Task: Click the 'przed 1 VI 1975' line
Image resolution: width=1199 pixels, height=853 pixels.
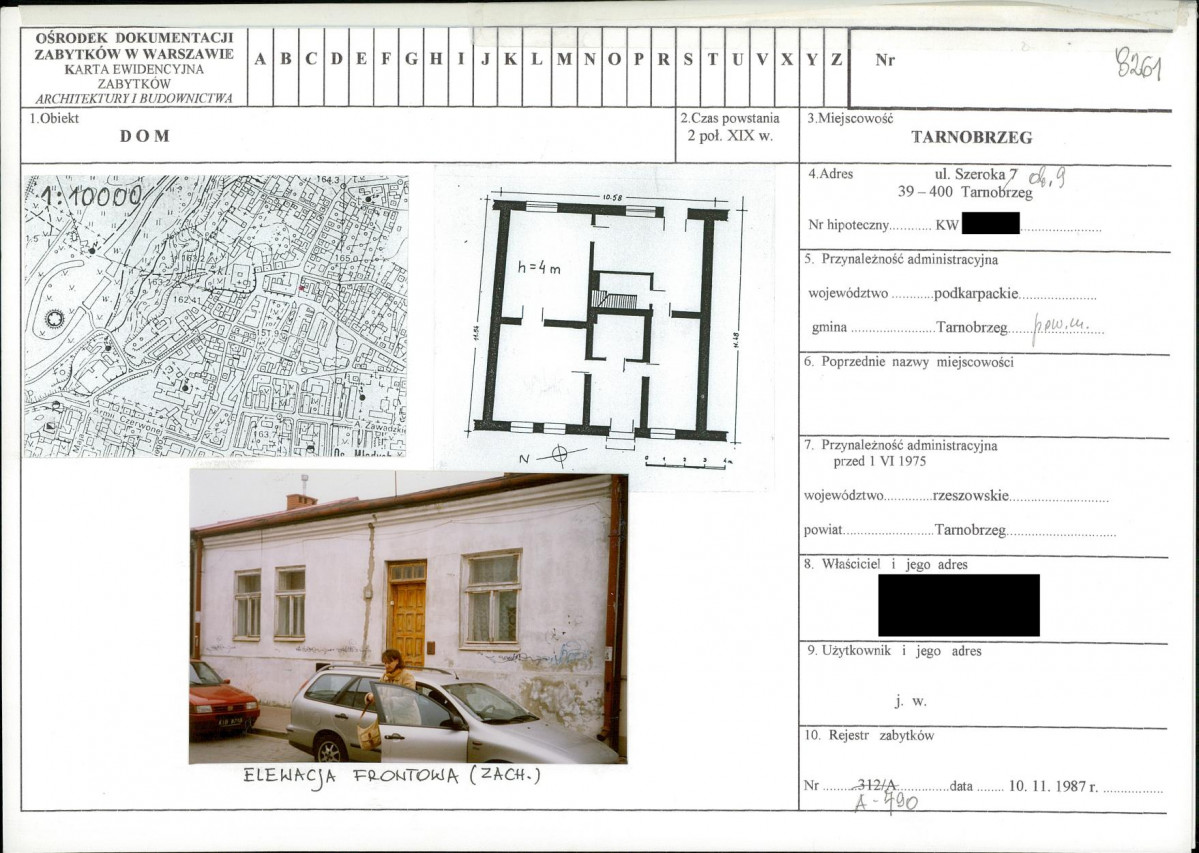Action: [x=879, y=462]
